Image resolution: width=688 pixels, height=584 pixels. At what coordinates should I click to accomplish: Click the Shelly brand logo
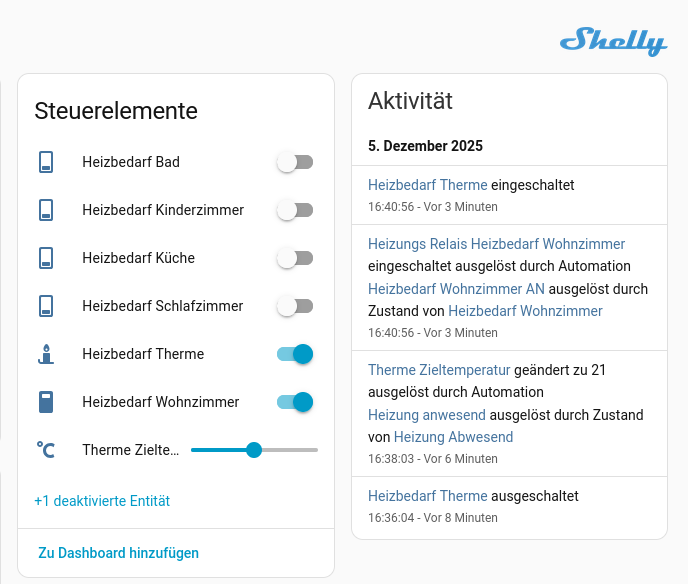[612, 41]
